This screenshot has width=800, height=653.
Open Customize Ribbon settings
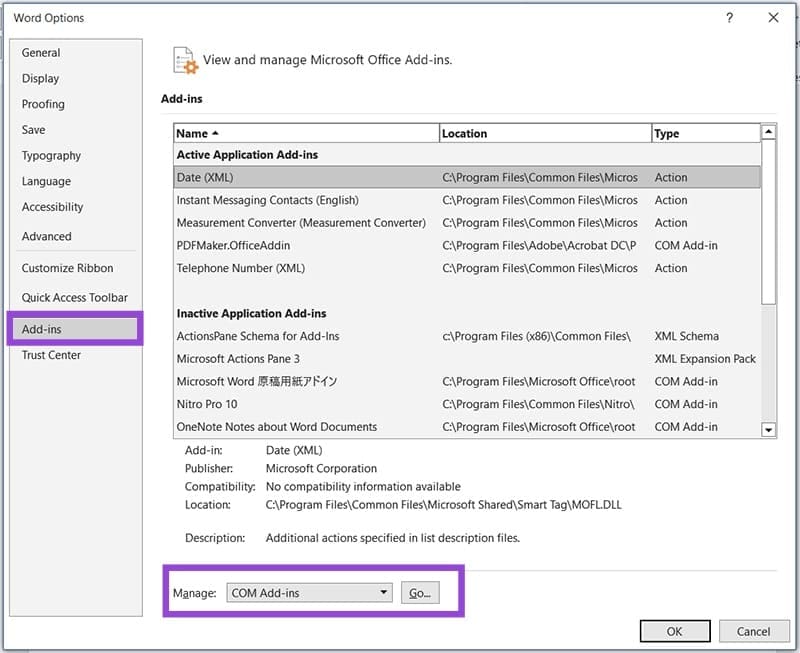click(67, 268)
